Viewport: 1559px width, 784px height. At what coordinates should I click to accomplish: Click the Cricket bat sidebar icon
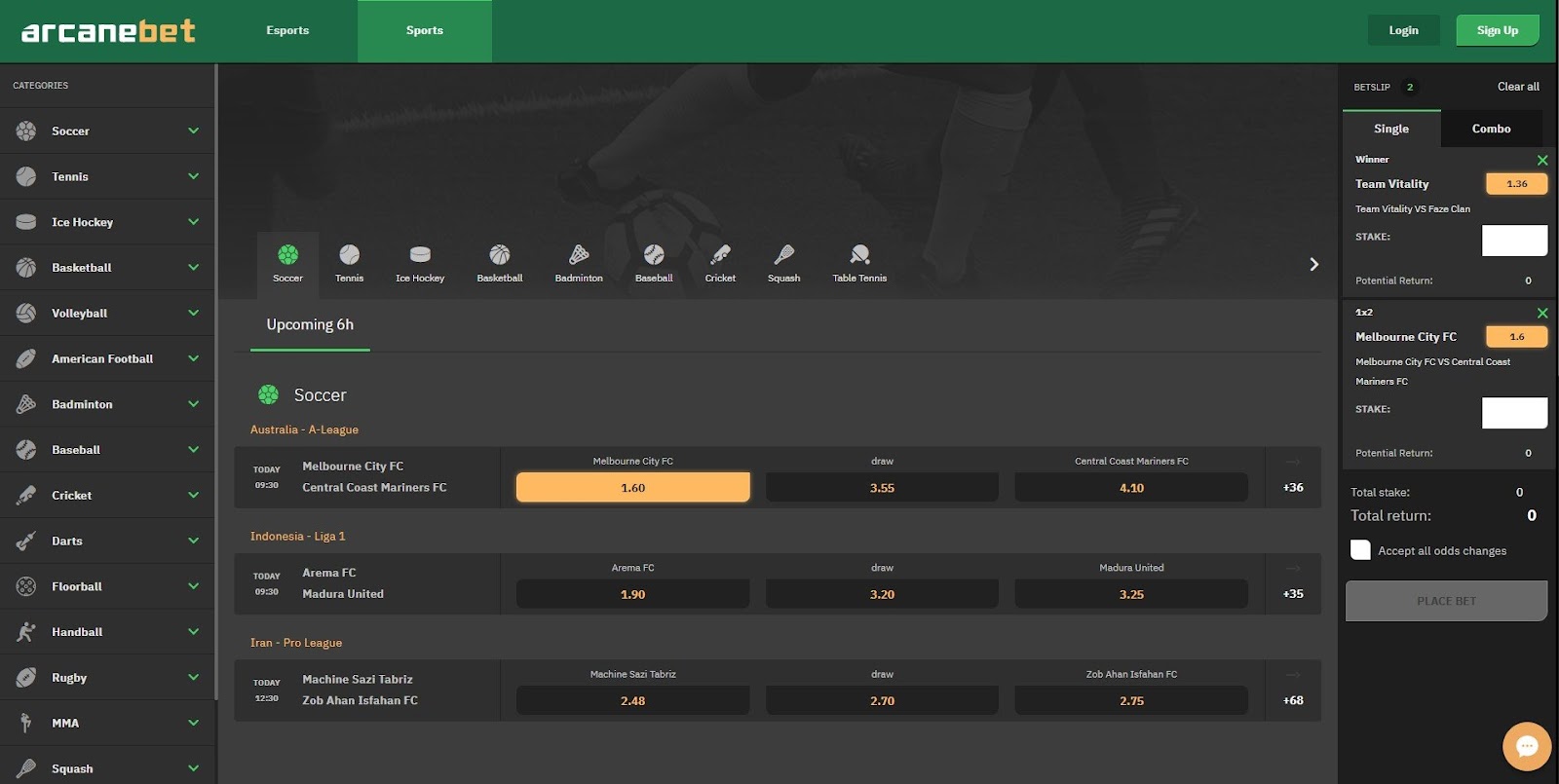tap(26, 495)
